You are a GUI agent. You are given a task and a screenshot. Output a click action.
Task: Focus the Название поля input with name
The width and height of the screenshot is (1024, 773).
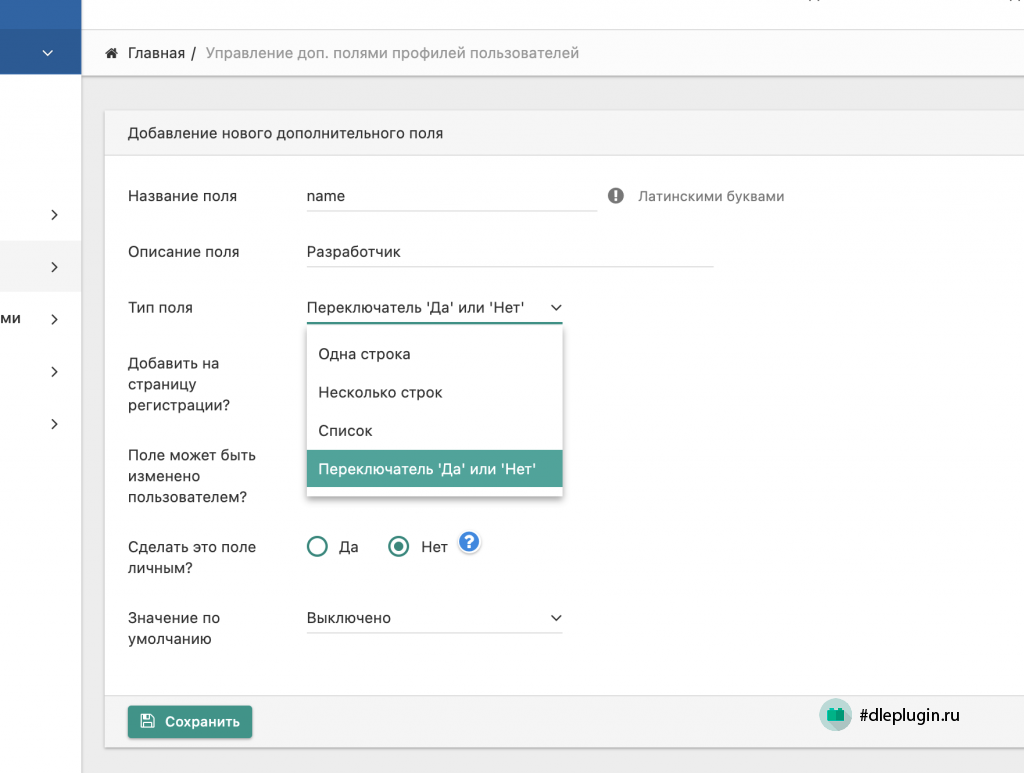(451, 196)
